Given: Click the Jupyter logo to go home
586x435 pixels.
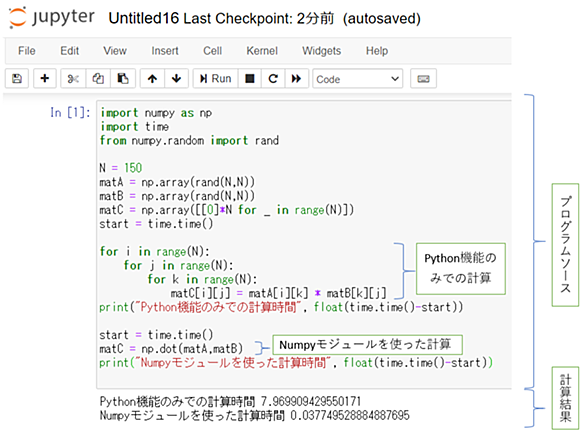Looking at the screenshot, I should click(x=52, y=17).
